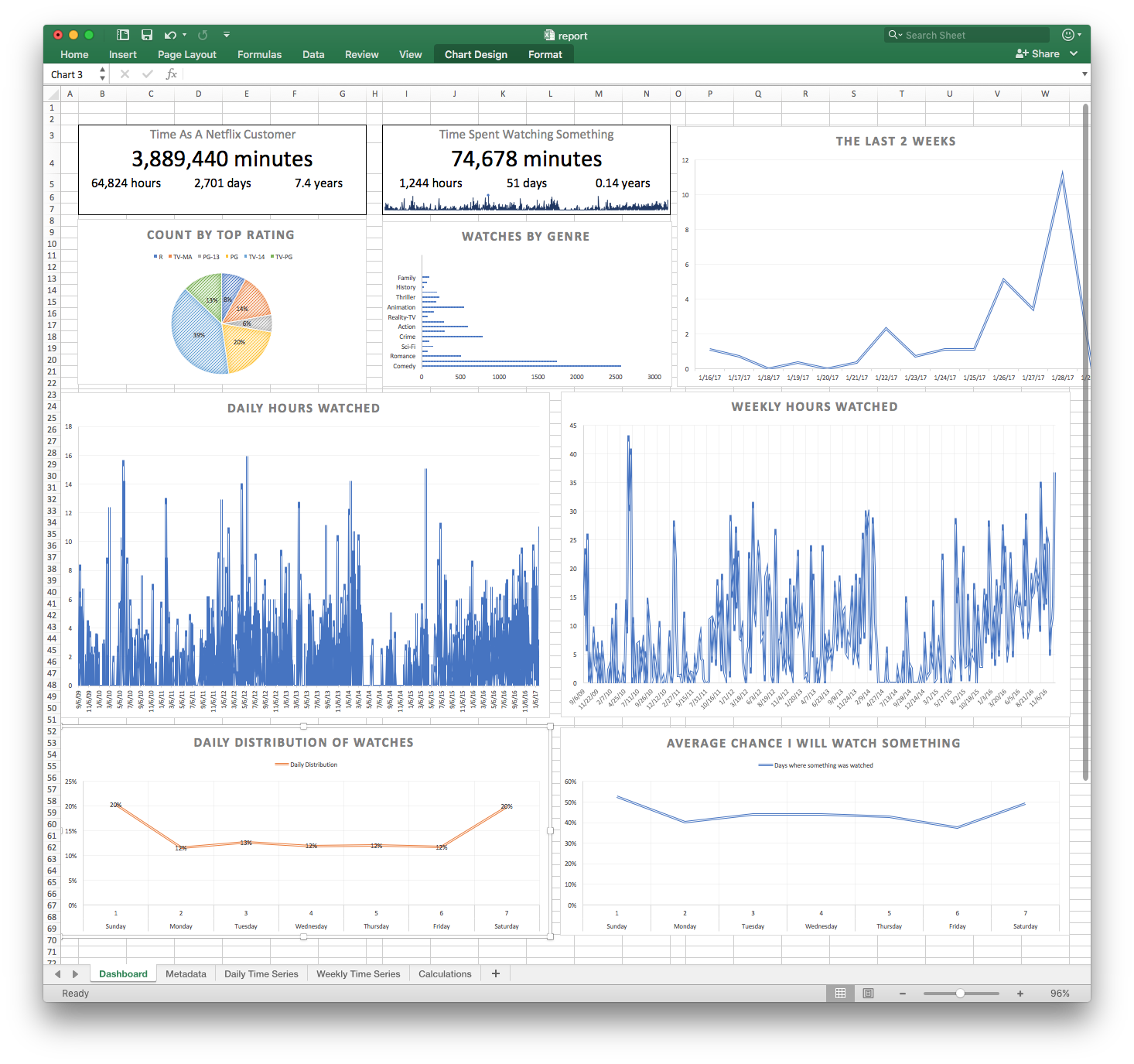
Task: Click the 96% zoom level
Action: (1060, 994)
